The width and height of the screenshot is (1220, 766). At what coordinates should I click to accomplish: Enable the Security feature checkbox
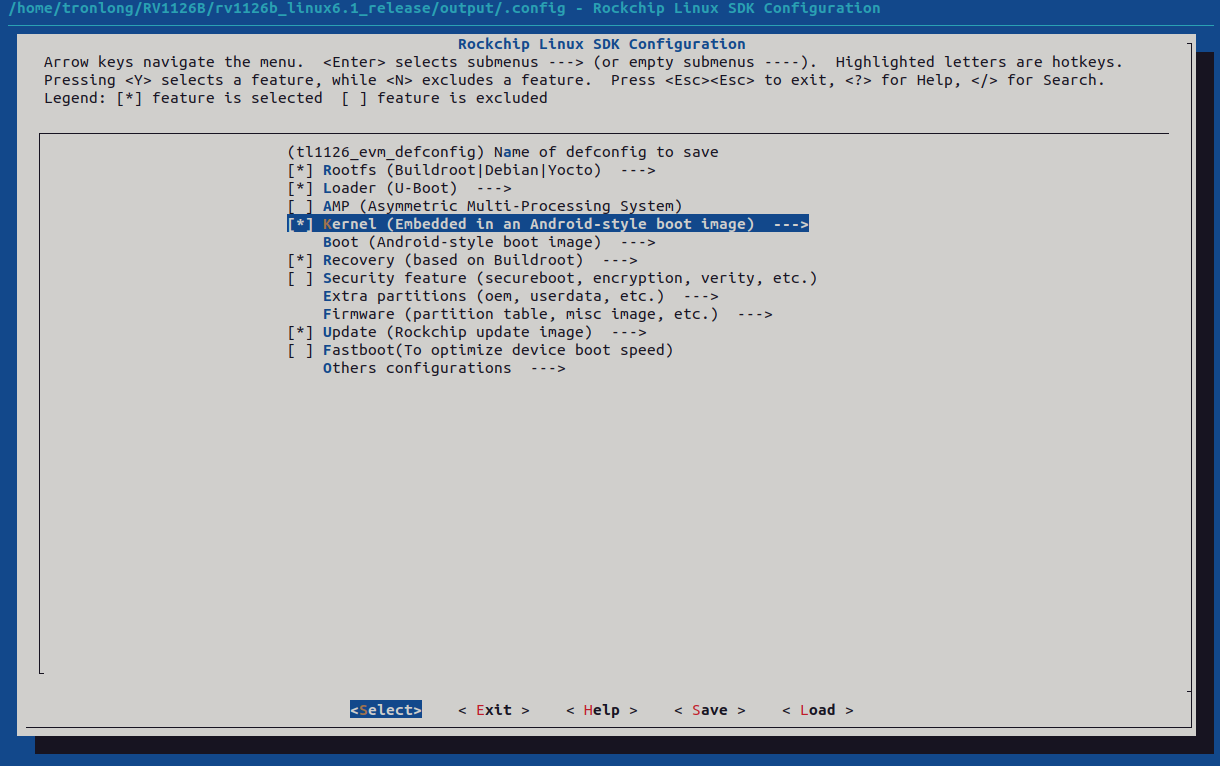(x=300, y=278)
